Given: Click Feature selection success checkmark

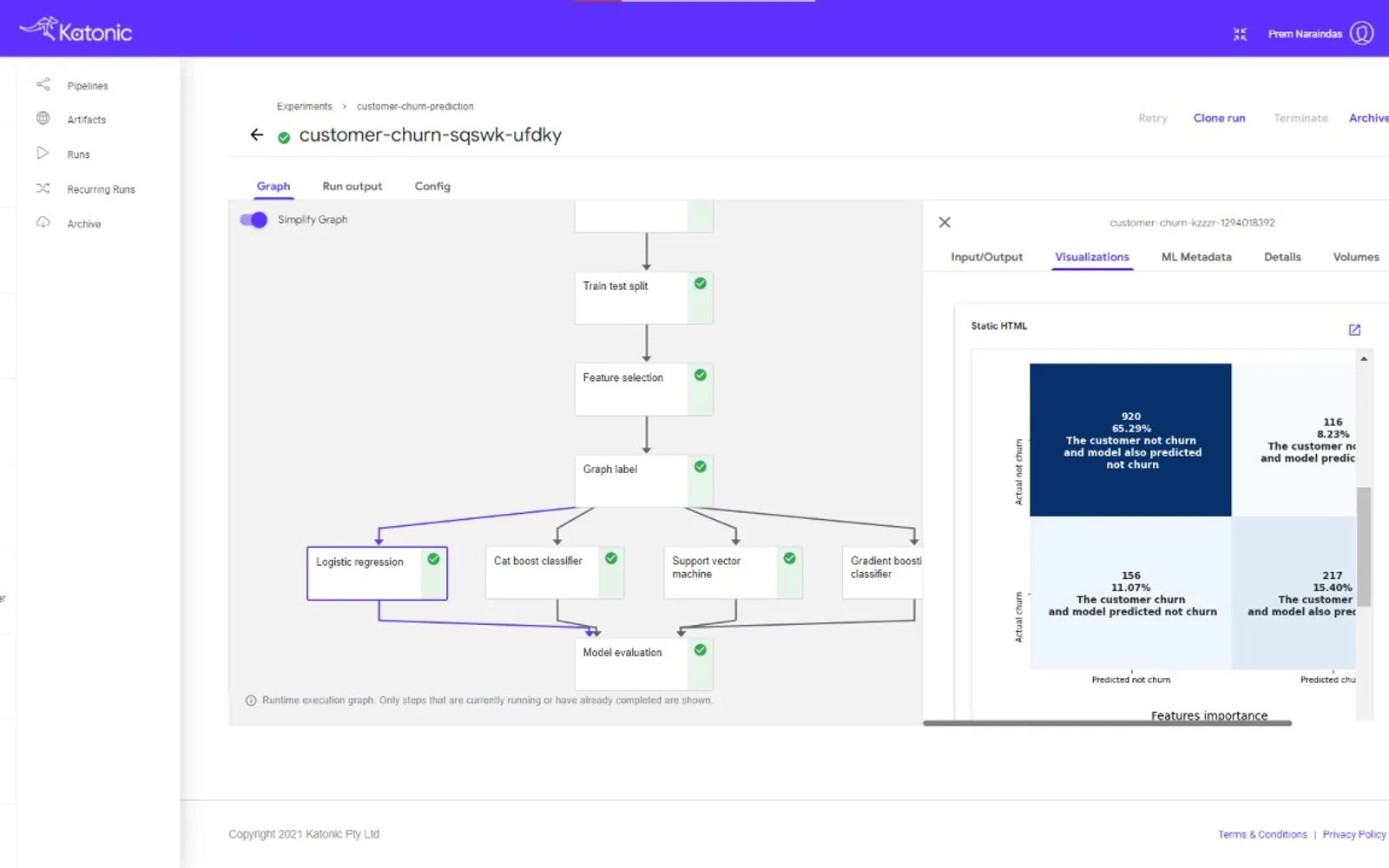Looking at the screenshot, I should click(701, 375).
